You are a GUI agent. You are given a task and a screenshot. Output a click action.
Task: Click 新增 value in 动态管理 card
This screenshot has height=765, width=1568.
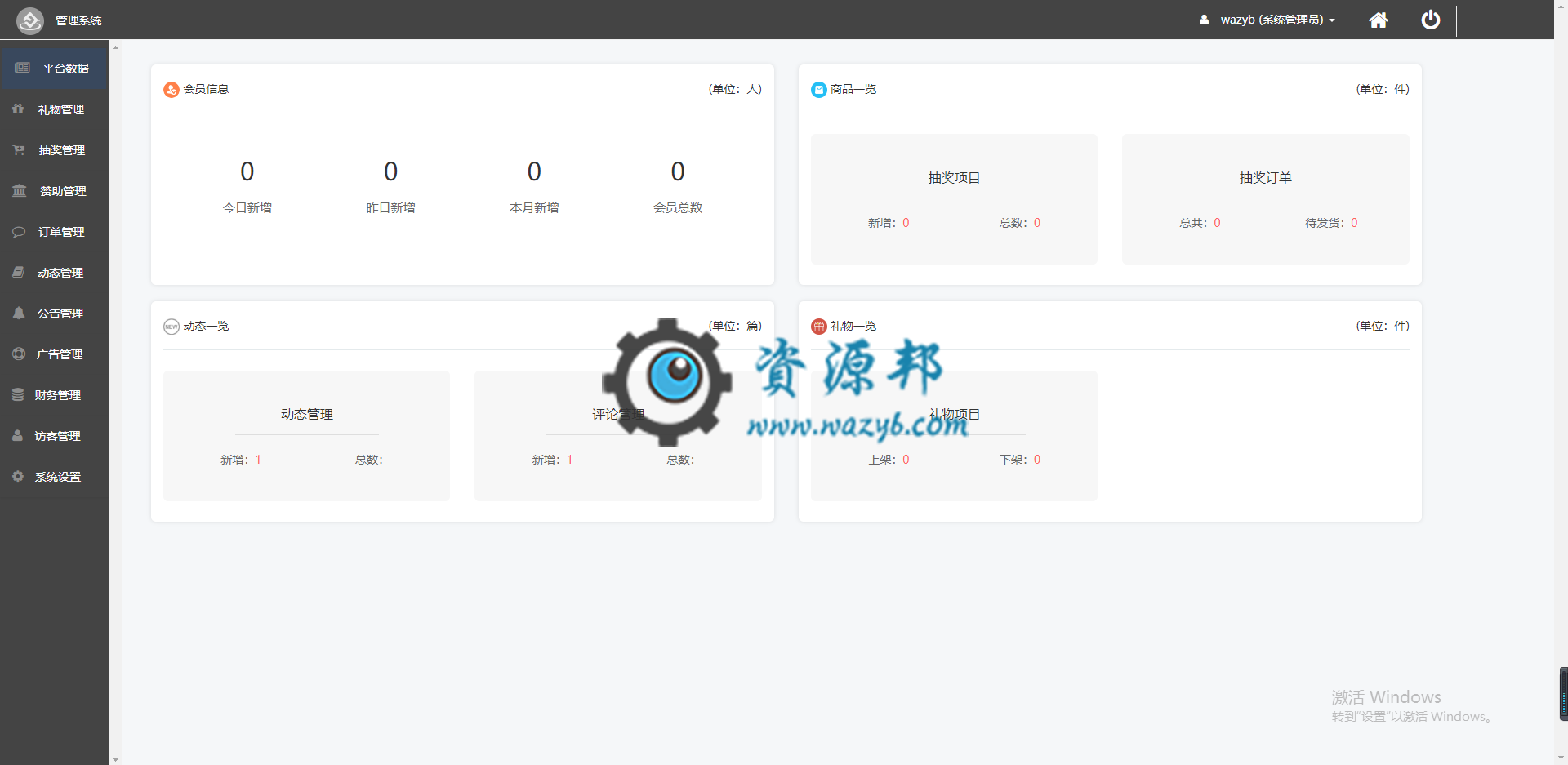pyautogui.click(x=258, y=460)
